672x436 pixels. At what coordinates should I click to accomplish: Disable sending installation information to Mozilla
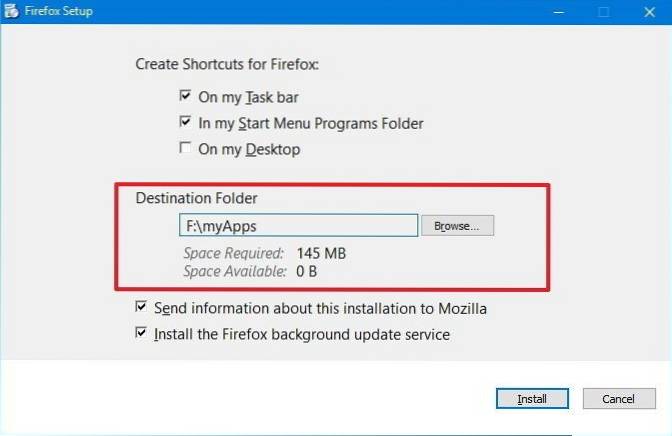click(x=141, y=308)
